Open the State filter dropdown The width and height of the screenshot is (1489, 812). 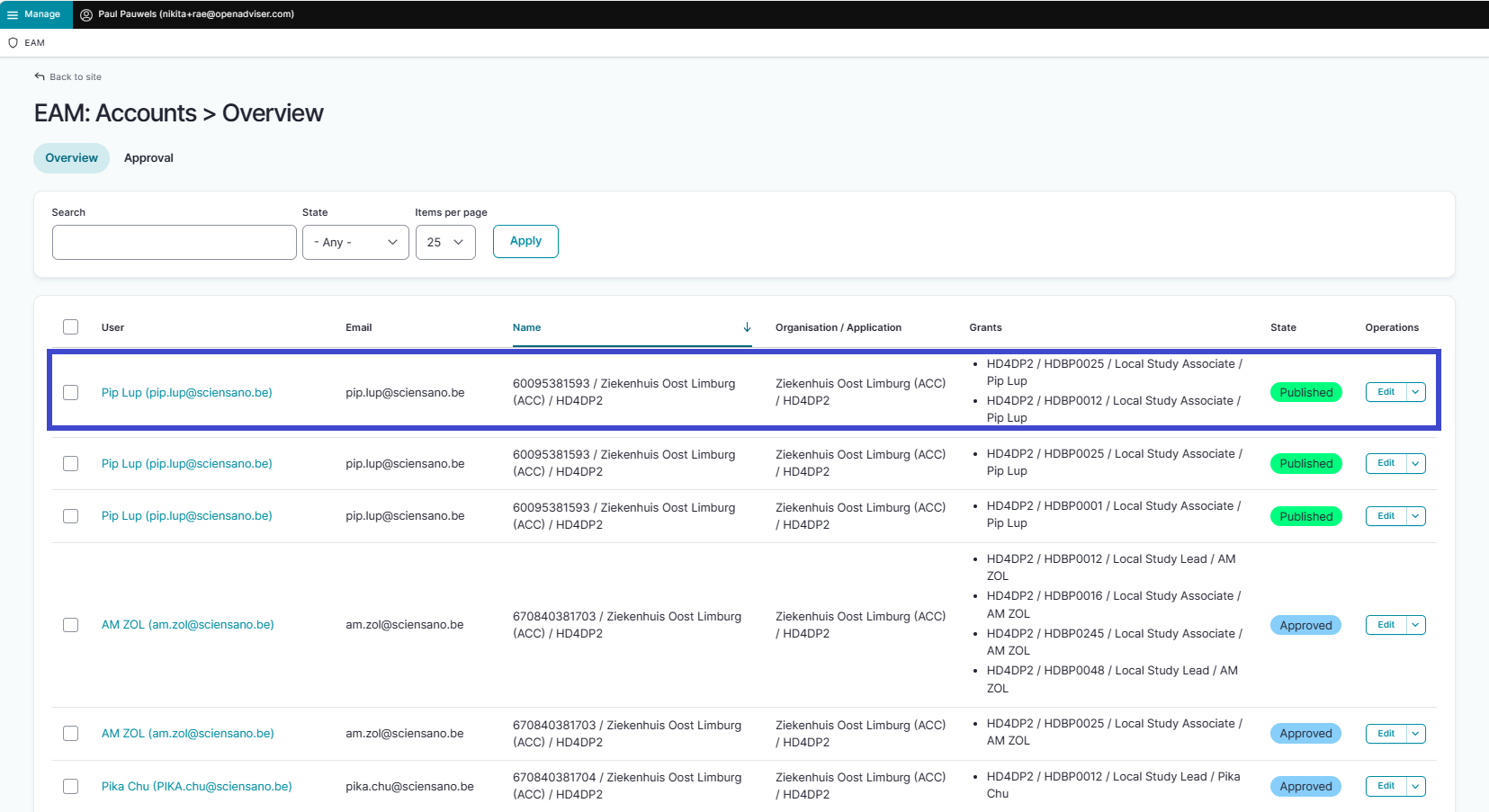click(355, 242)
